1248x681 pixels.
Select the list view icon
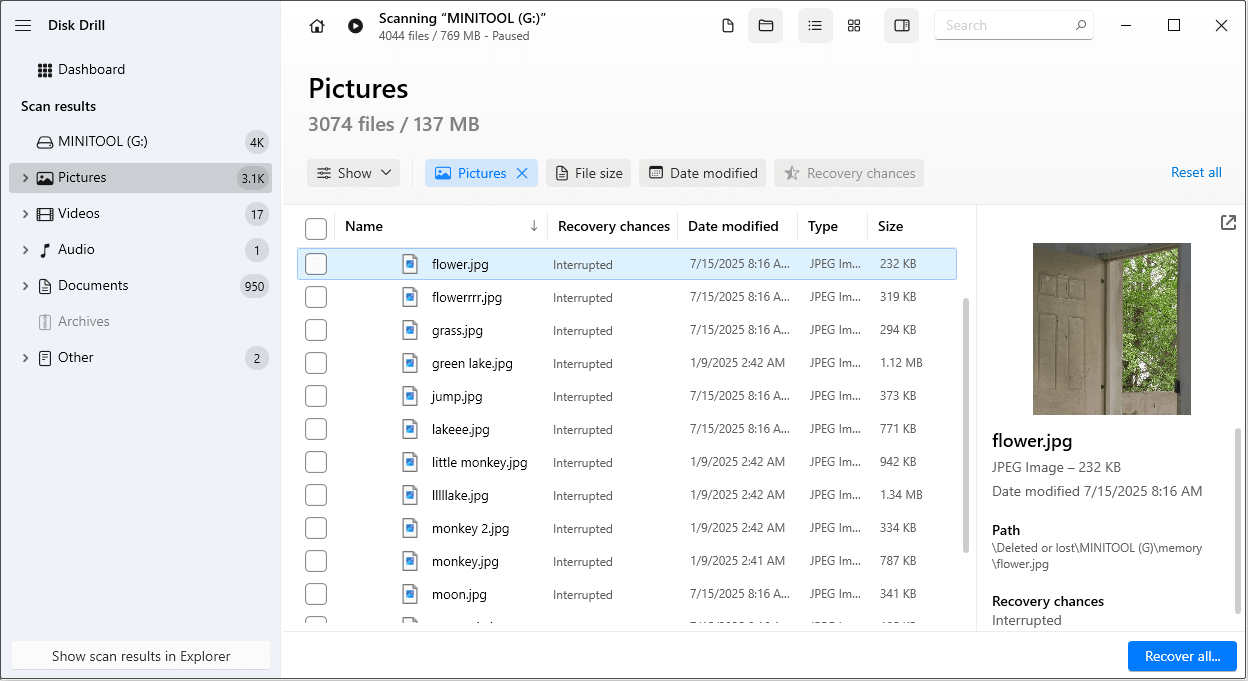coord(815,25)
